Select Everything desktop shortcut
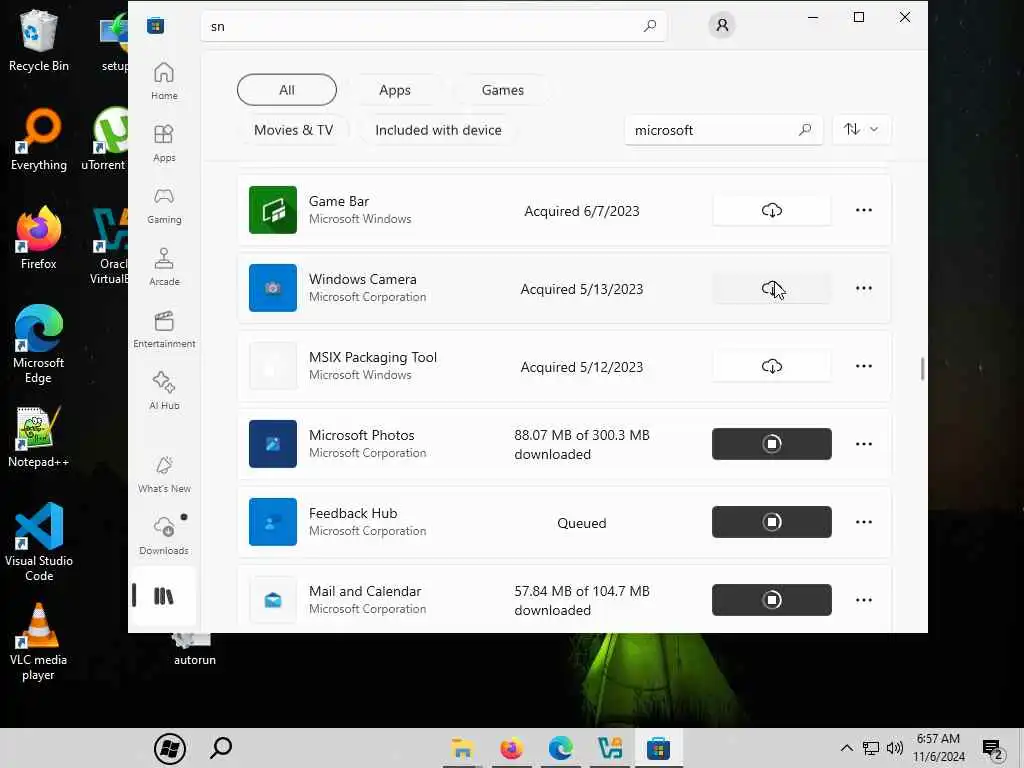Viewport: 1024px width, 768px height. point(39,140)
